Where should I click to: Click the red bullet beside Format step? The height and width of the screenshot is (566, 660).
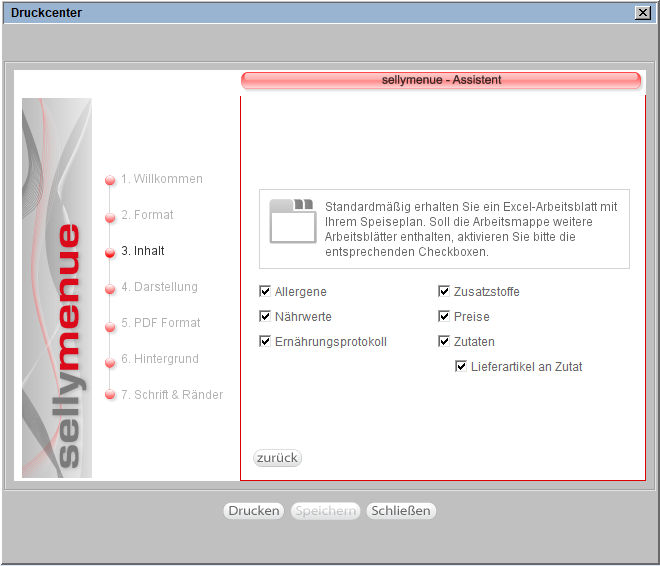[x=110, y=217]
